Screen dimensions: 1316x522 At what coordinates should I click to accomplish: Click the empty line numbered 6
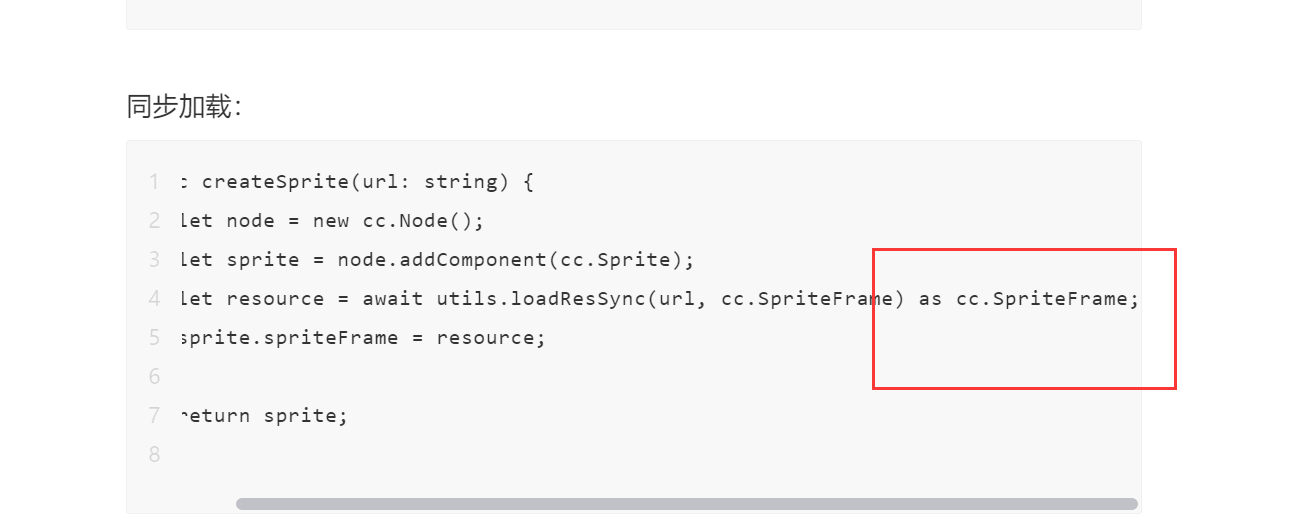tap(154, 377)
